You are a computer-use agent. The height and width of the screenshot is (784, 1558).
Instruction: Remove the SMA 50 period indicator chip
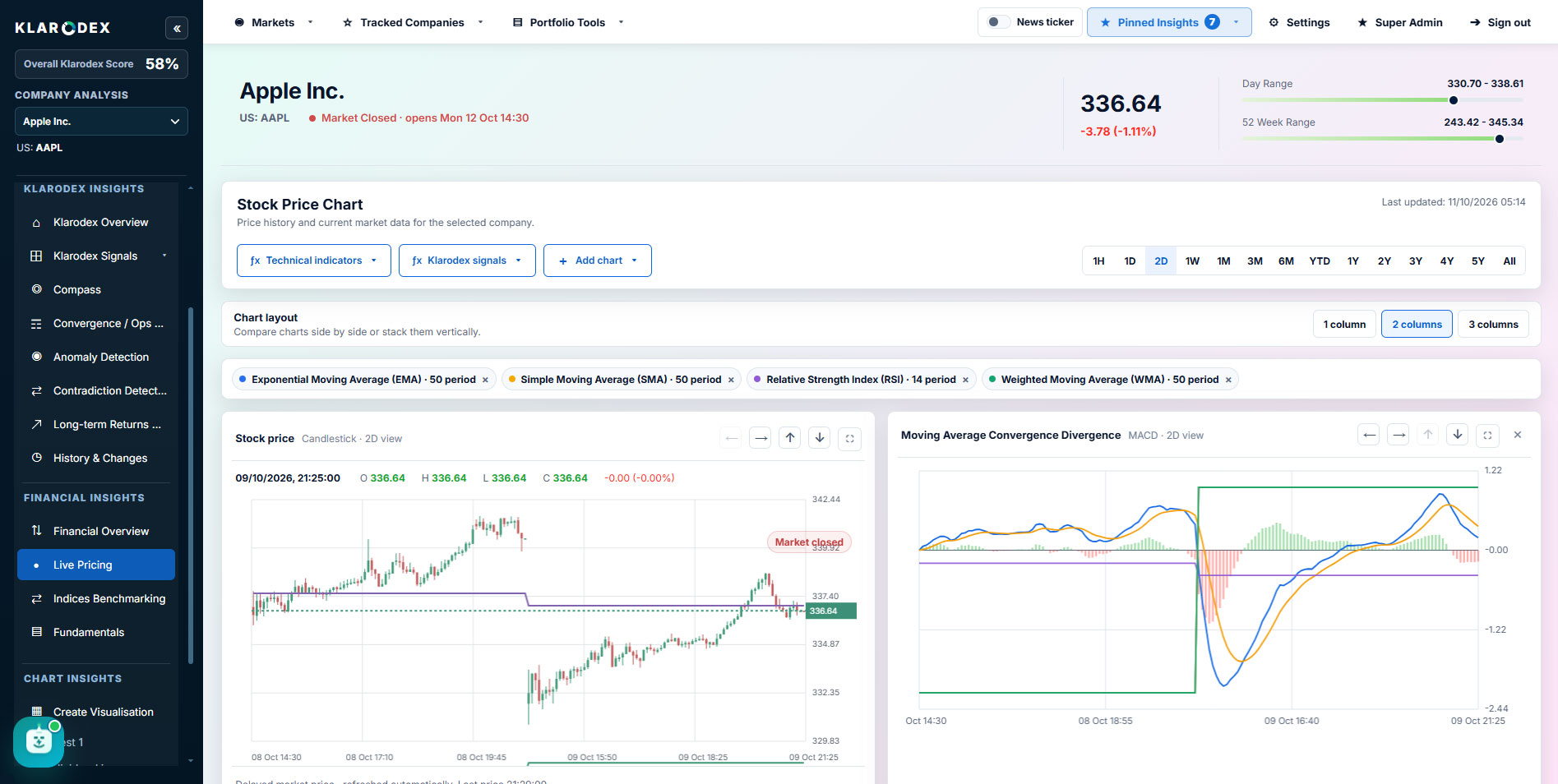[x=731, y=380]
